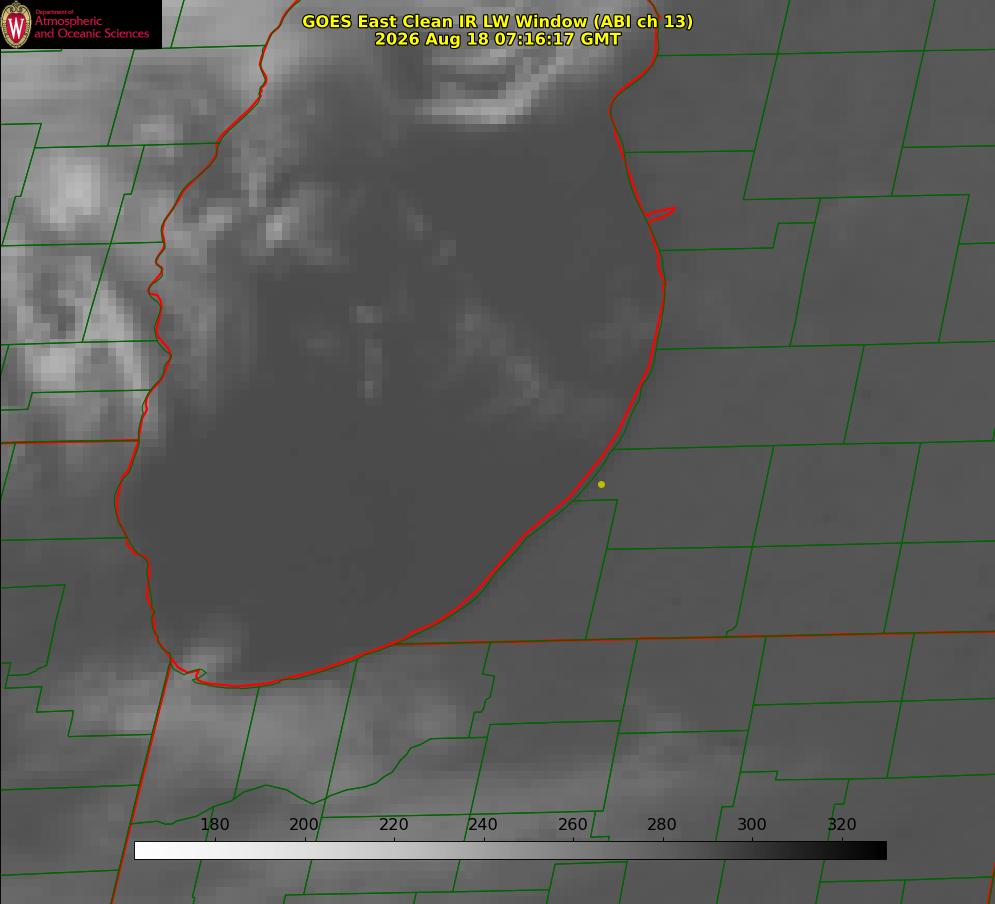Screen dimensions: 995x904
Task: Click the 240 colorbar label
Action: tap(483, 824)
